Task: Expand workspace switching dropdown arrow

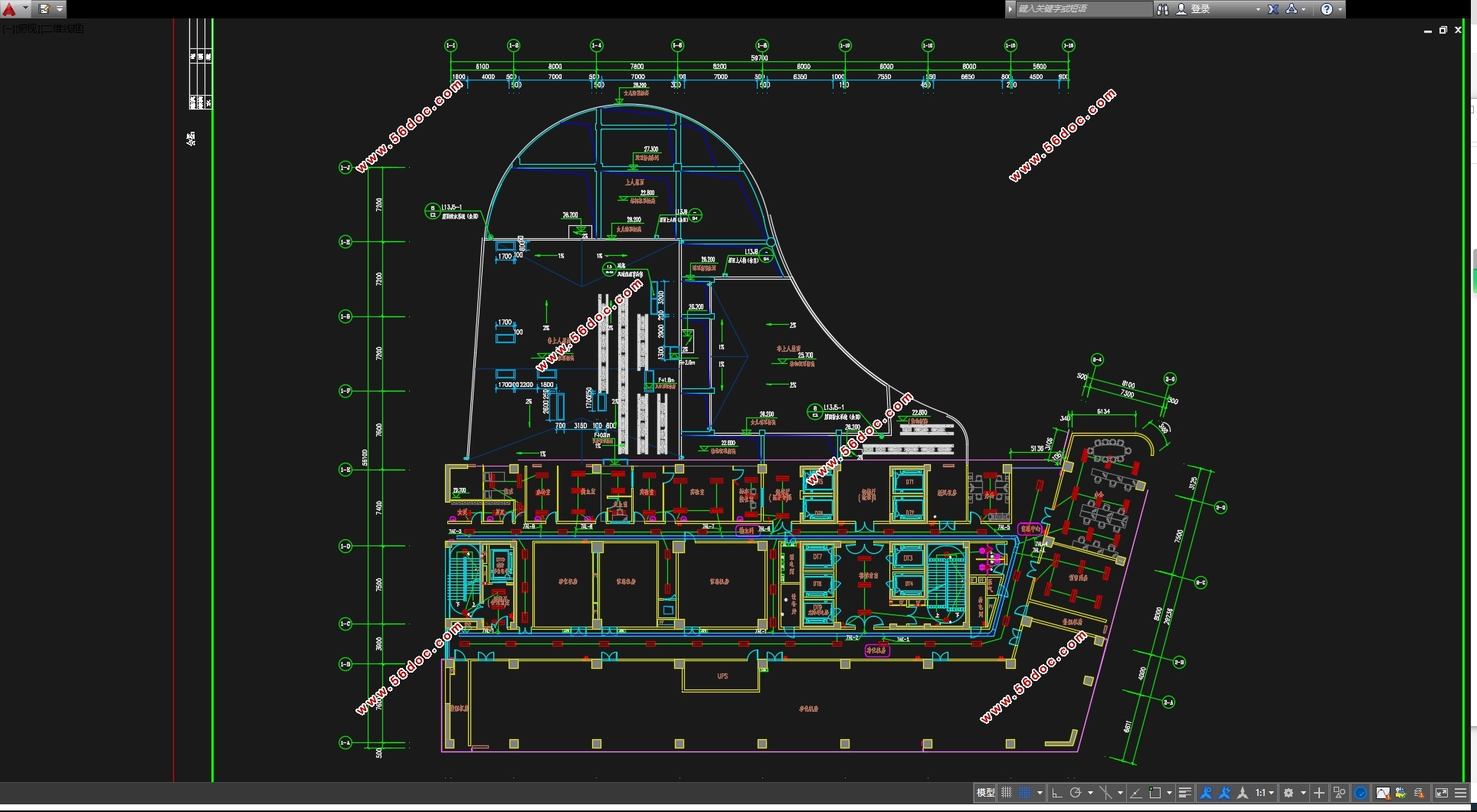Action: pos(1303,793)
